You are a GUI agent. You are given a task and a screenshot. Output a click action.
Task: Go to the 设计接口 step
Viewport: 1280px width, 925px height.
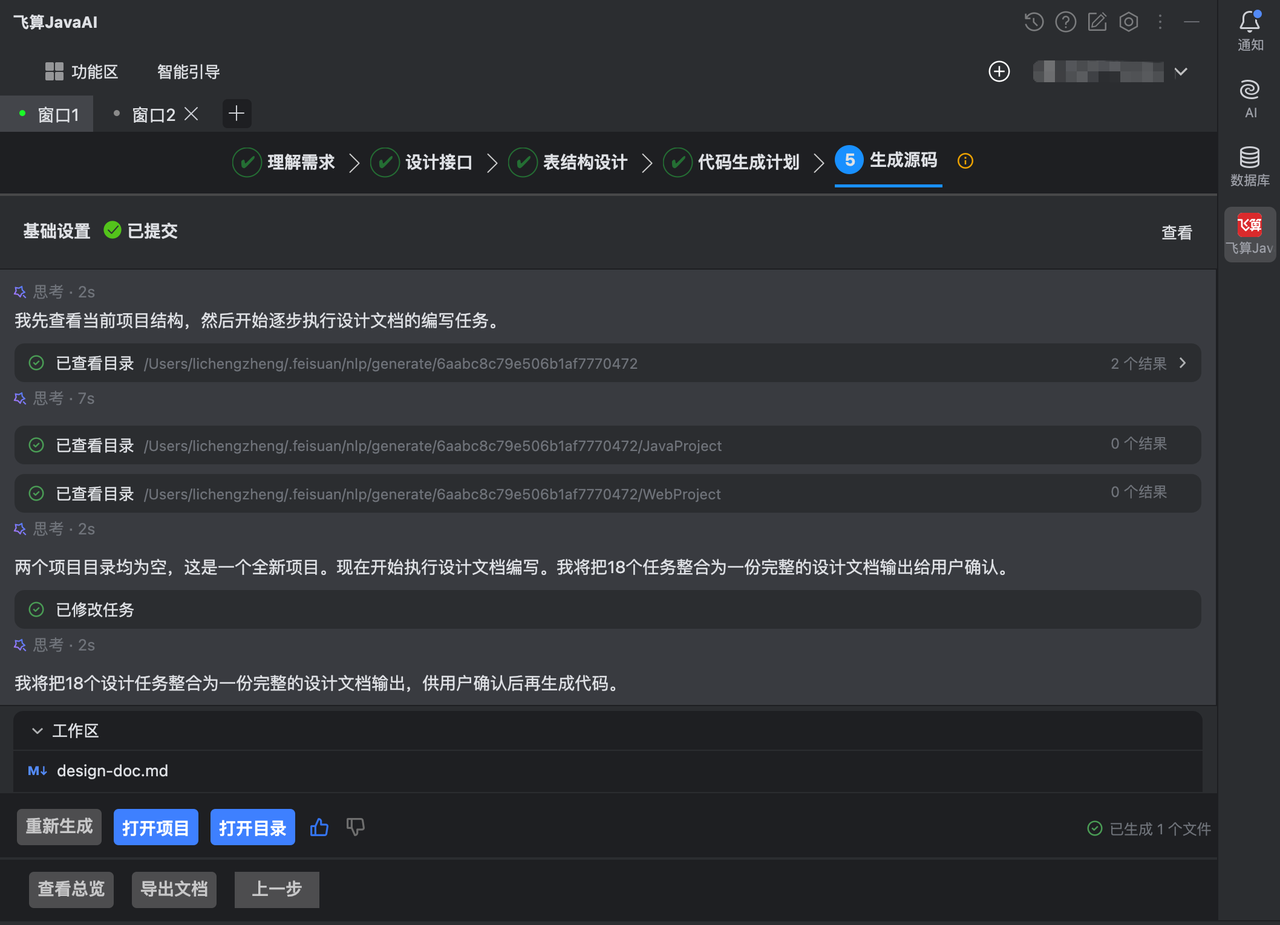pos(422,162)
